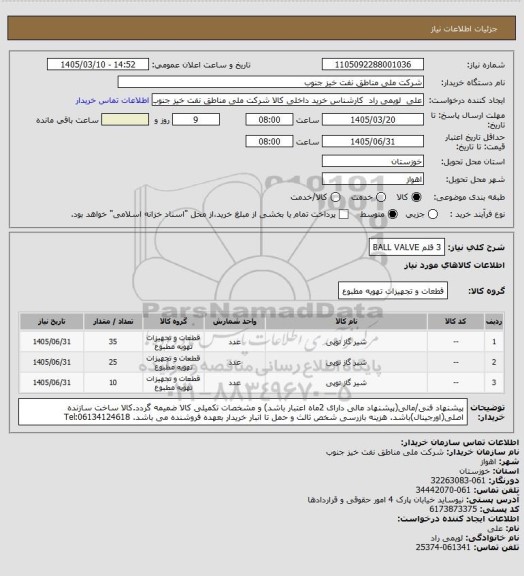The height and width of the screenshot is (576, 524).
Task: Click the remaining days field showing 9
Action: pyautogui.click(x=196, y=120)
